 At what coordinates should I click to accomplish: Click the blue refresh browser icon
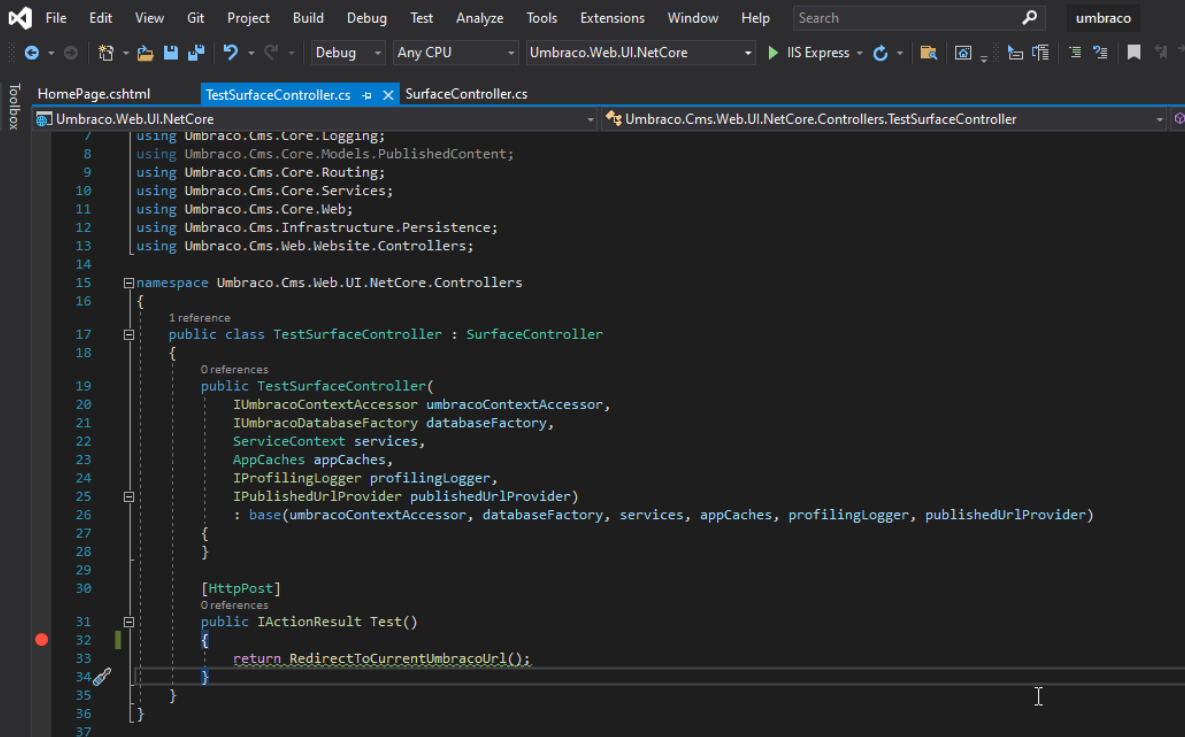click(x=880, y=53)
